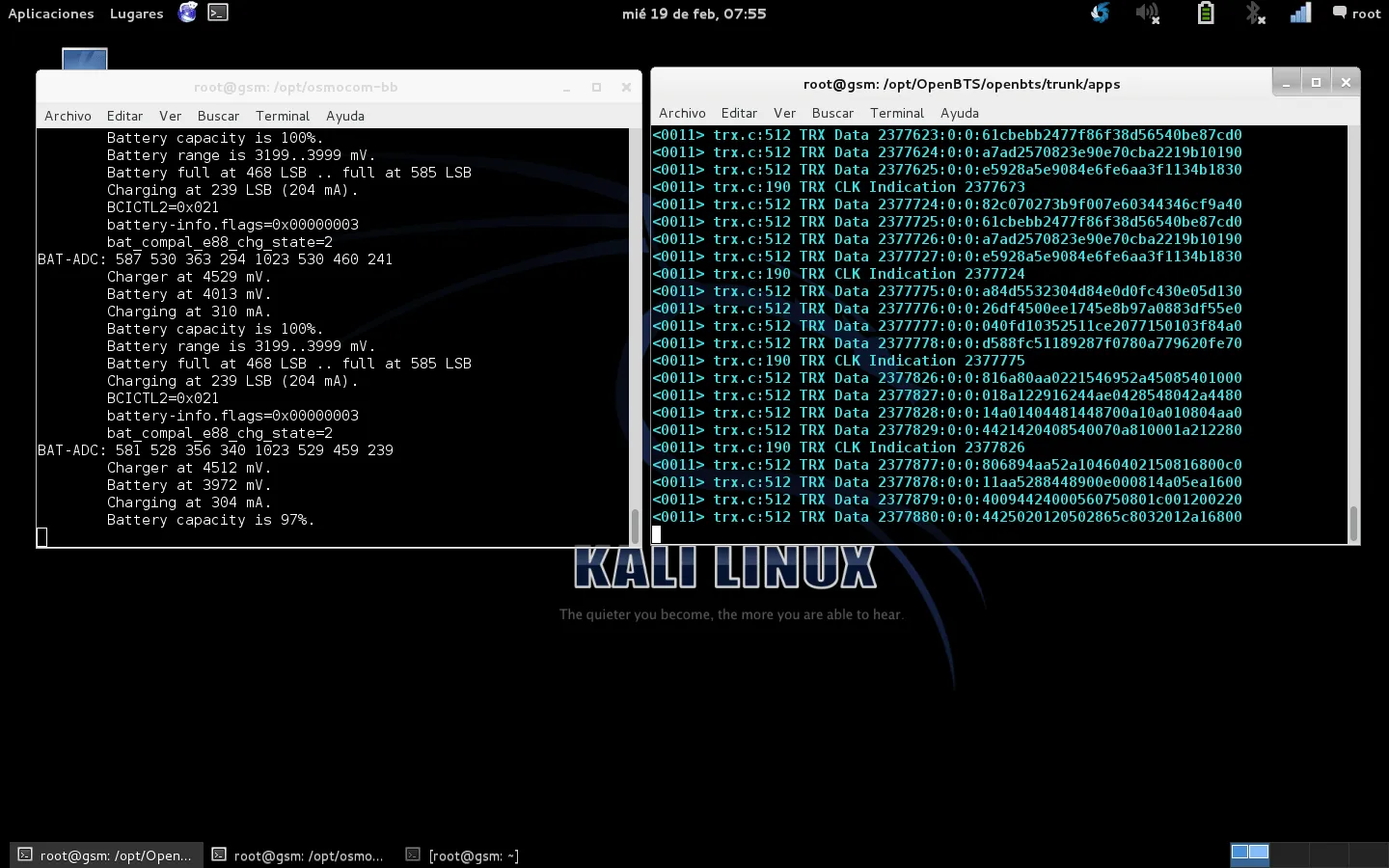This screenshot has height=868, width=1389.
Task: Open Ver menu in OpenBTS terminal
Action: click(x=784, y=113)
